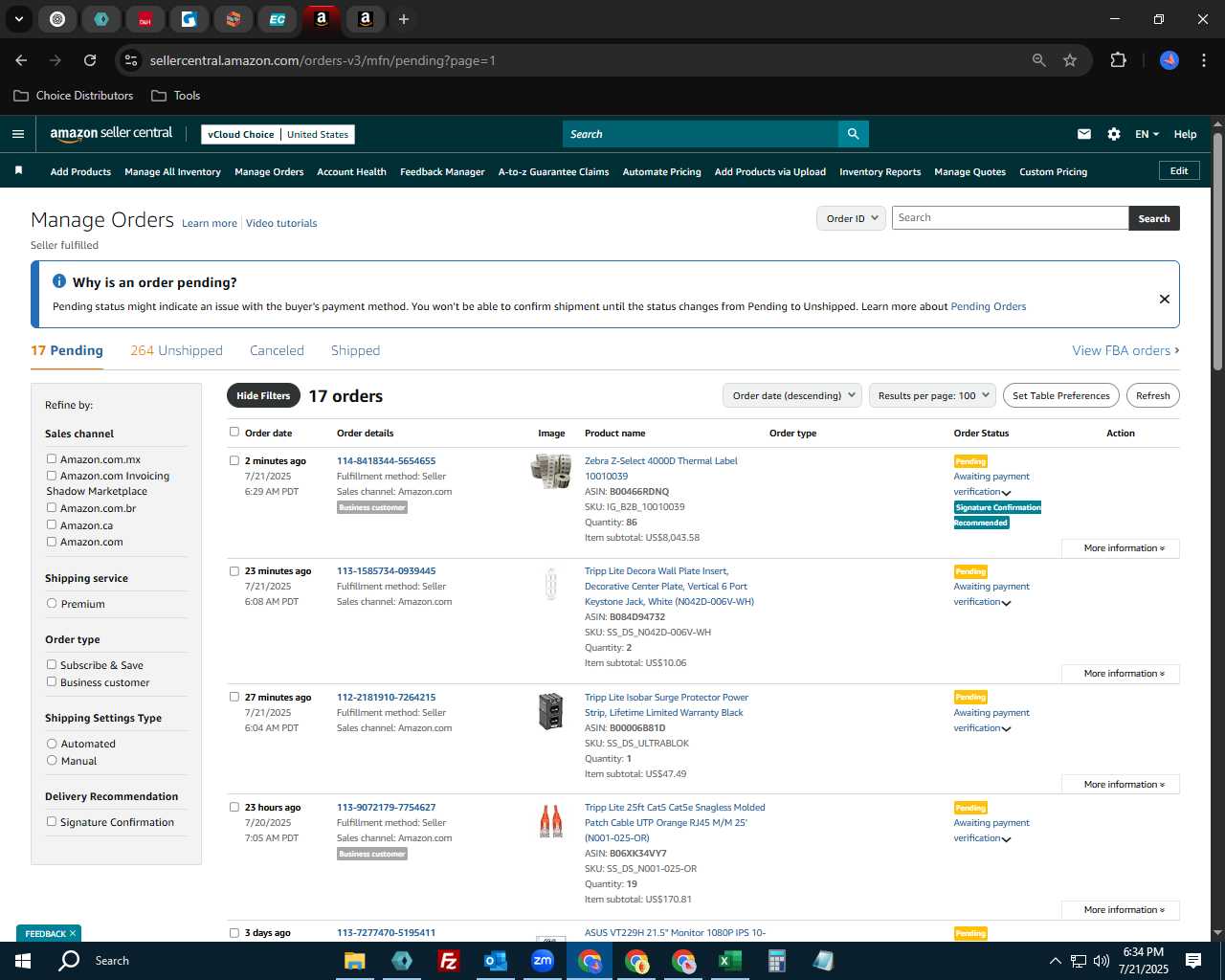The width and height of the screenshot is (1225, 980).
Task: Open order 113-1585734-0939445 link
Action: click(x=386, y=571)
